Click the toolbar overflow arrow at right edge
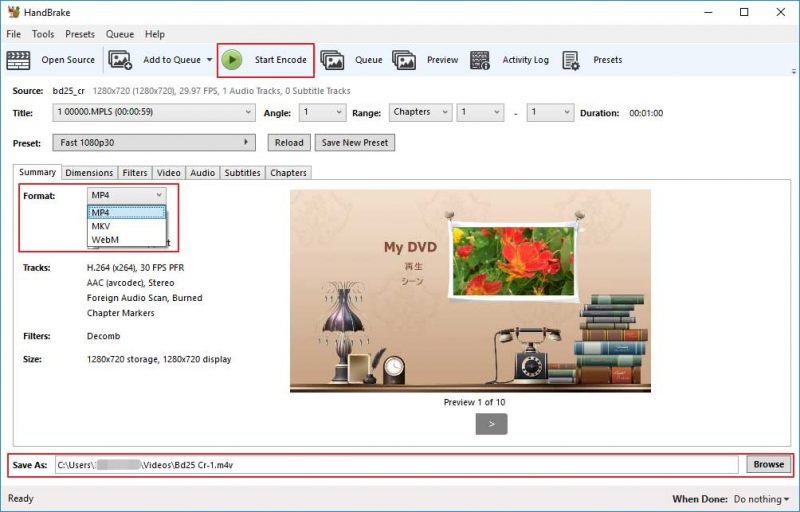The width and height of the screenshot is (800, 512). [x=793, y=71]
